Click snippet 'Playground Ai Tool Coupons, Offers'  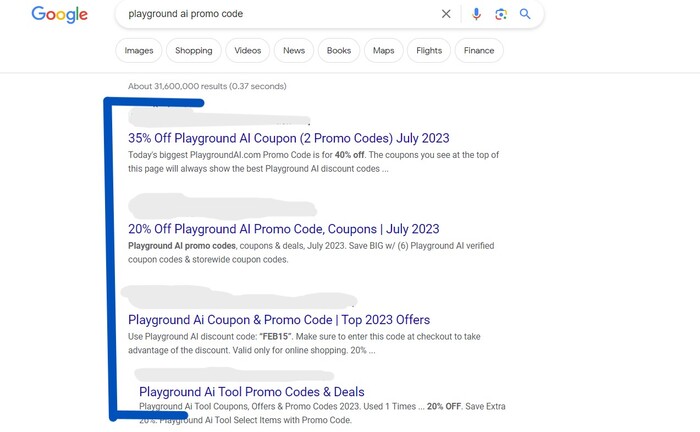pyautogui.click(x=322, y=413)
